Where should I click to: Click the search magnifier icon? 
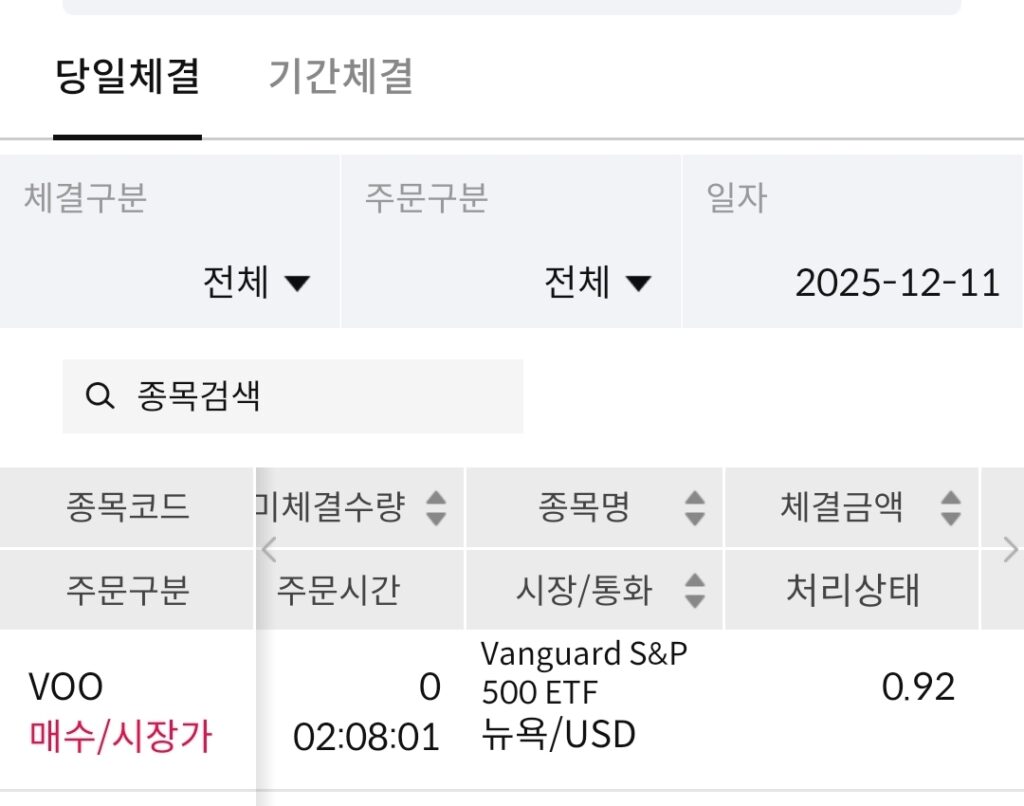(x=99, y=397)
